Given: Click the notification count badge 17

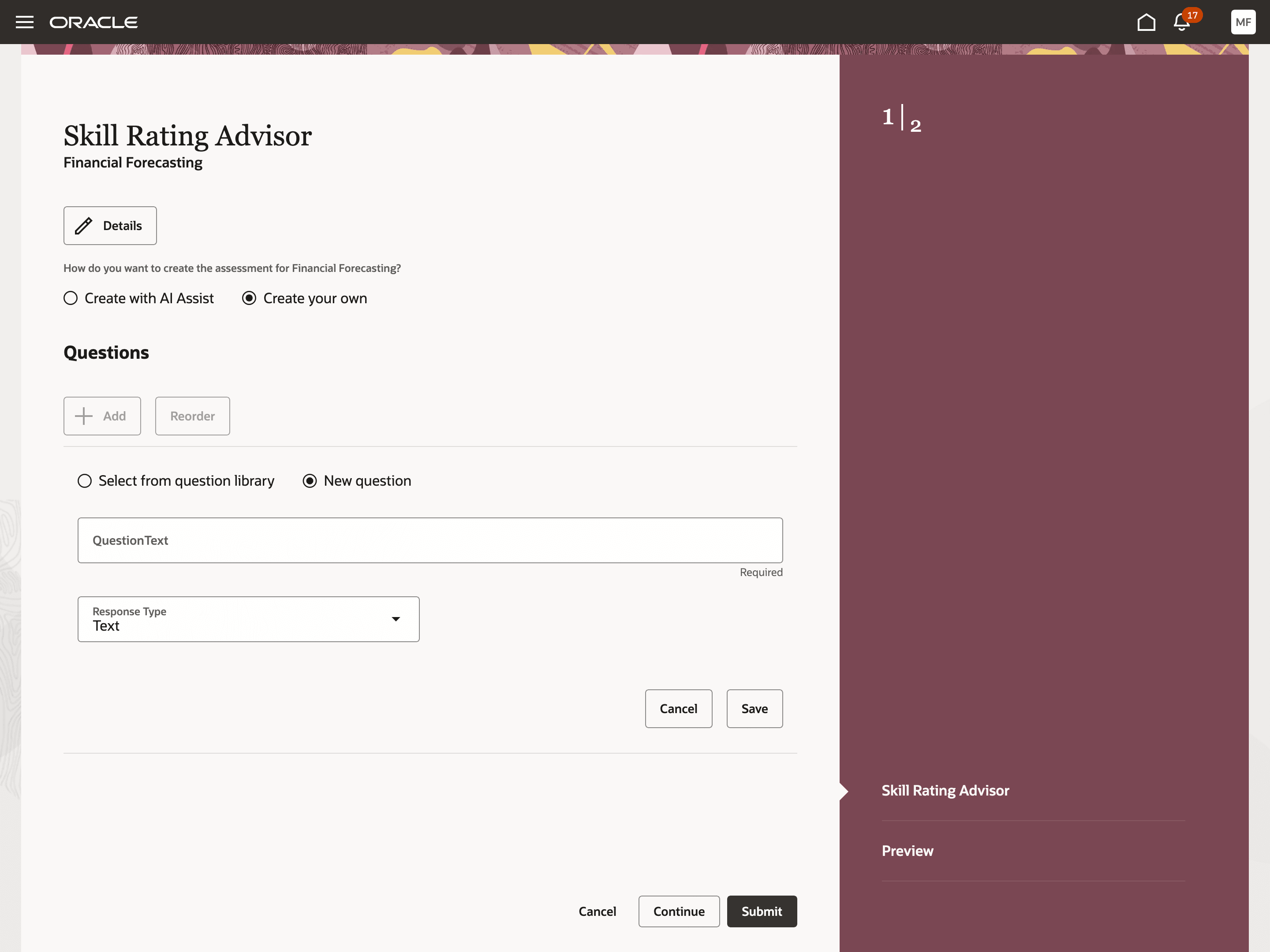Looking at the screenshot, I should [1192, 15].
